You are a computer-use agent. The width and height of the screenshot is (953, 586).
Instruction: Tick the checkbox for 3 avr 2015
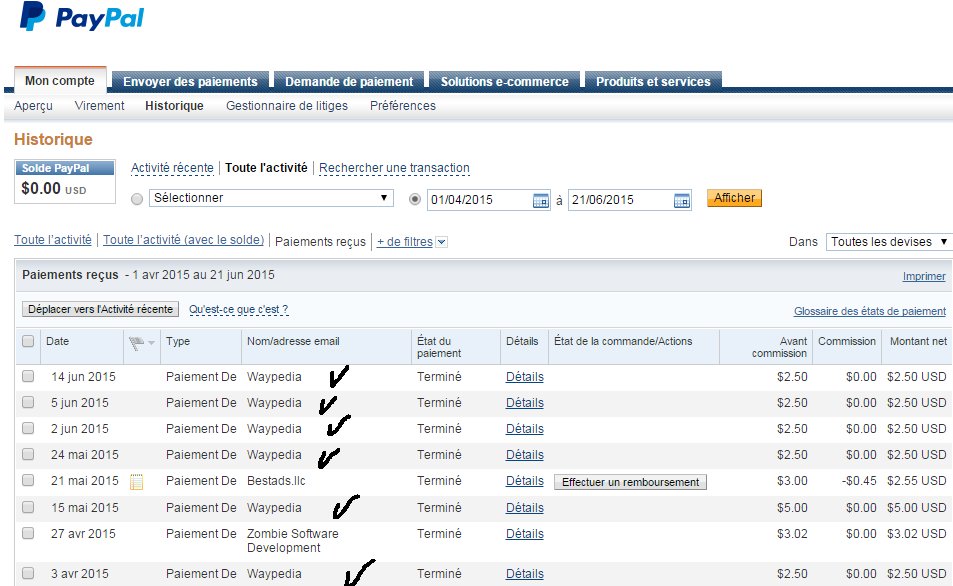(x=28, y=573)
